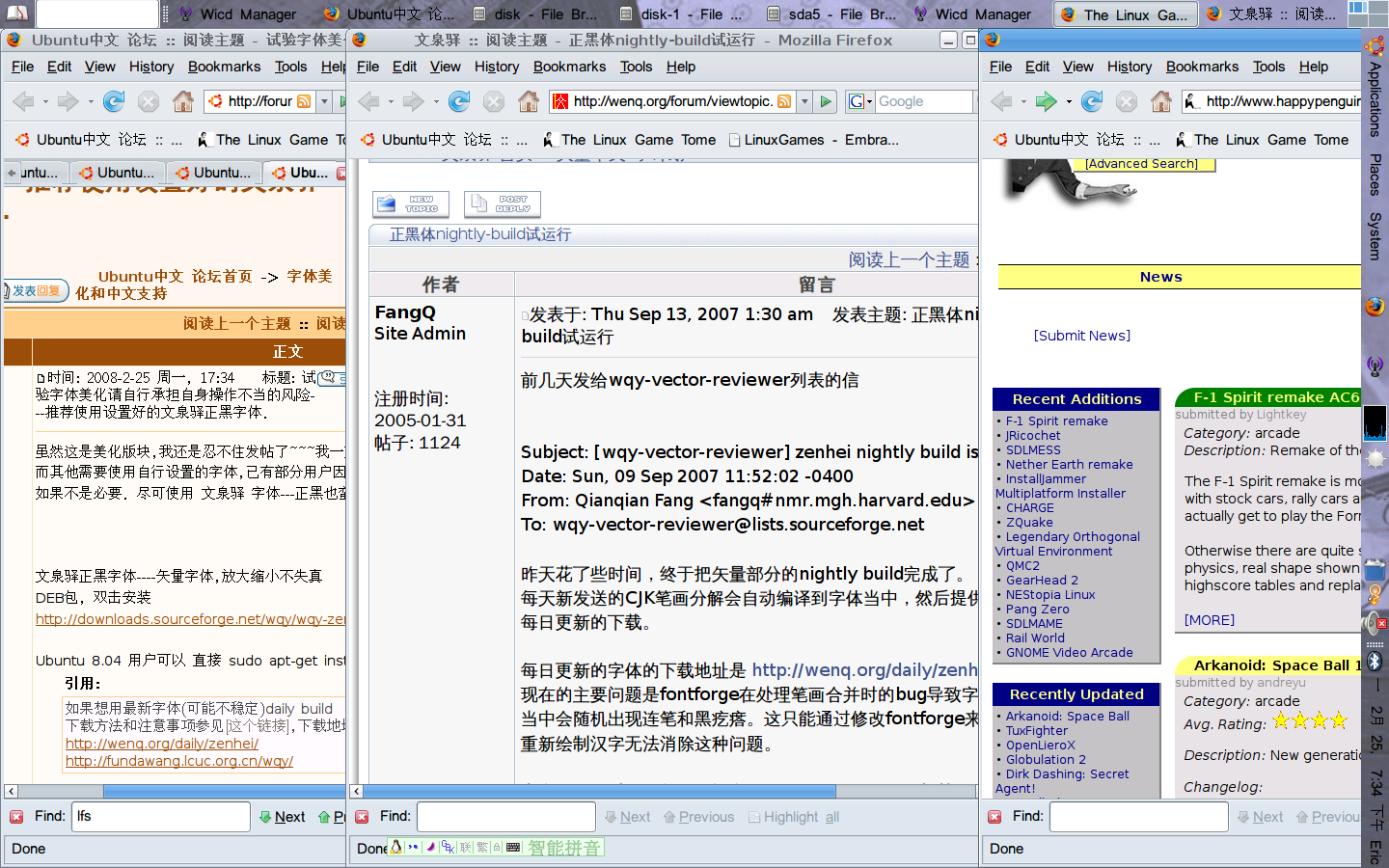This screenshot has width=1389, height=868.
Task: Close the find bar in middle window
Action: [362, 817]
